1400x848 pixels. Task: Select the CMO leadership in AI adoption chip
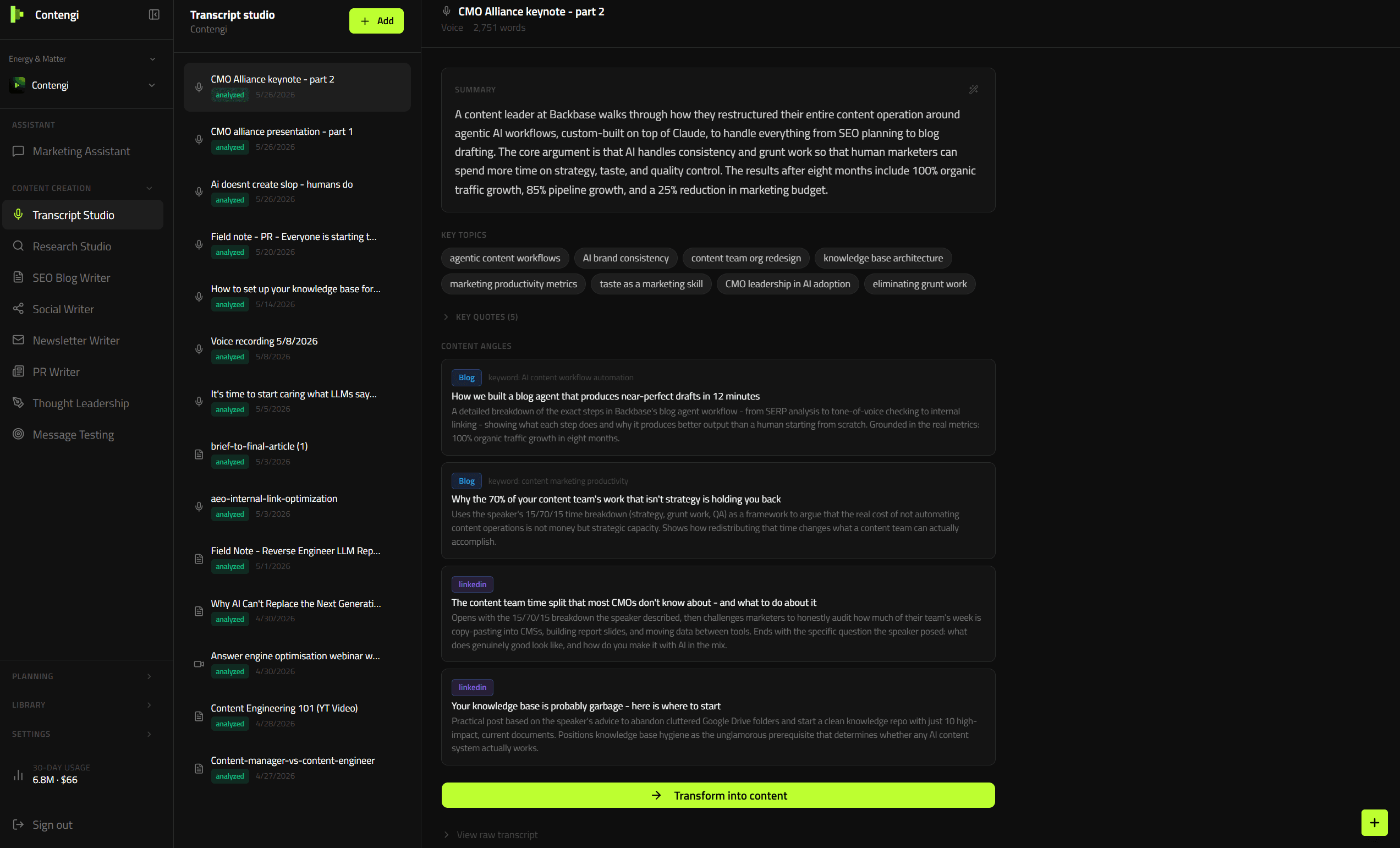point(788,283)
